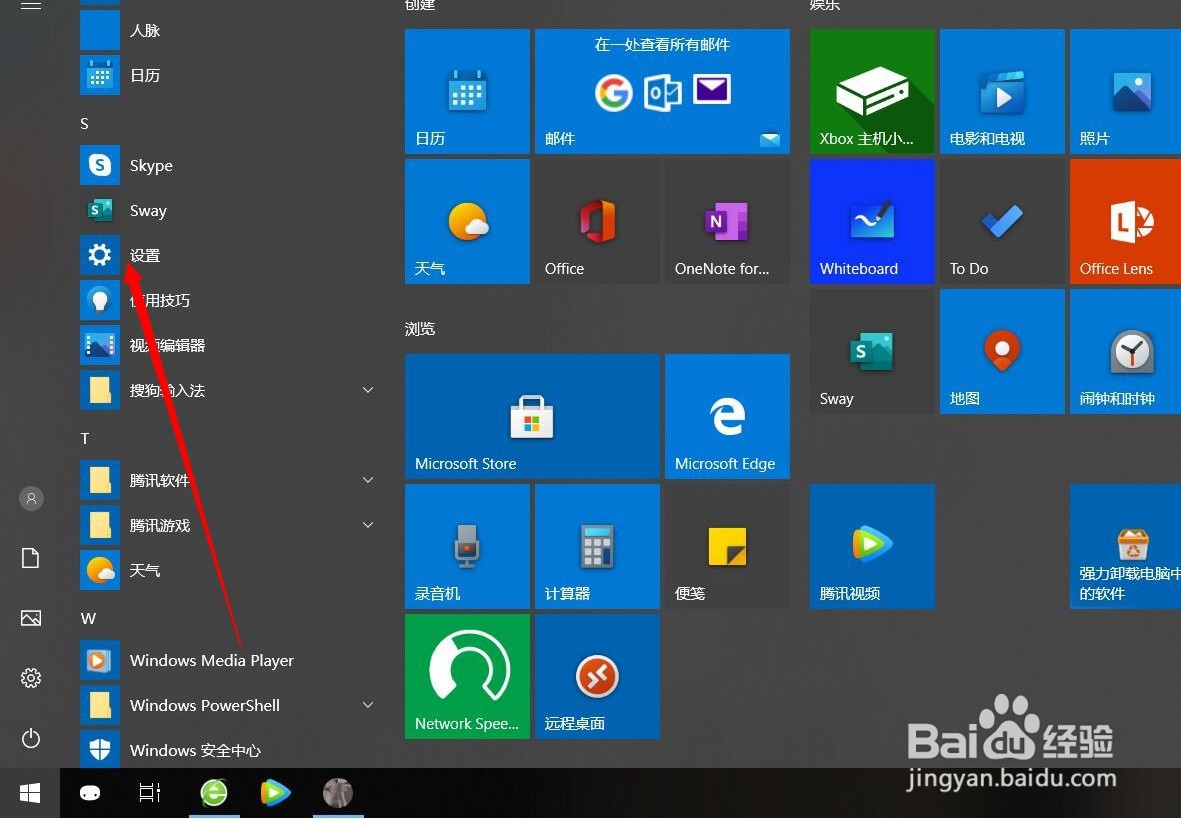The height and width of the screenshot is (819, 1181).
Task: Open the round avatar app on taskbar
Action: 338,793
